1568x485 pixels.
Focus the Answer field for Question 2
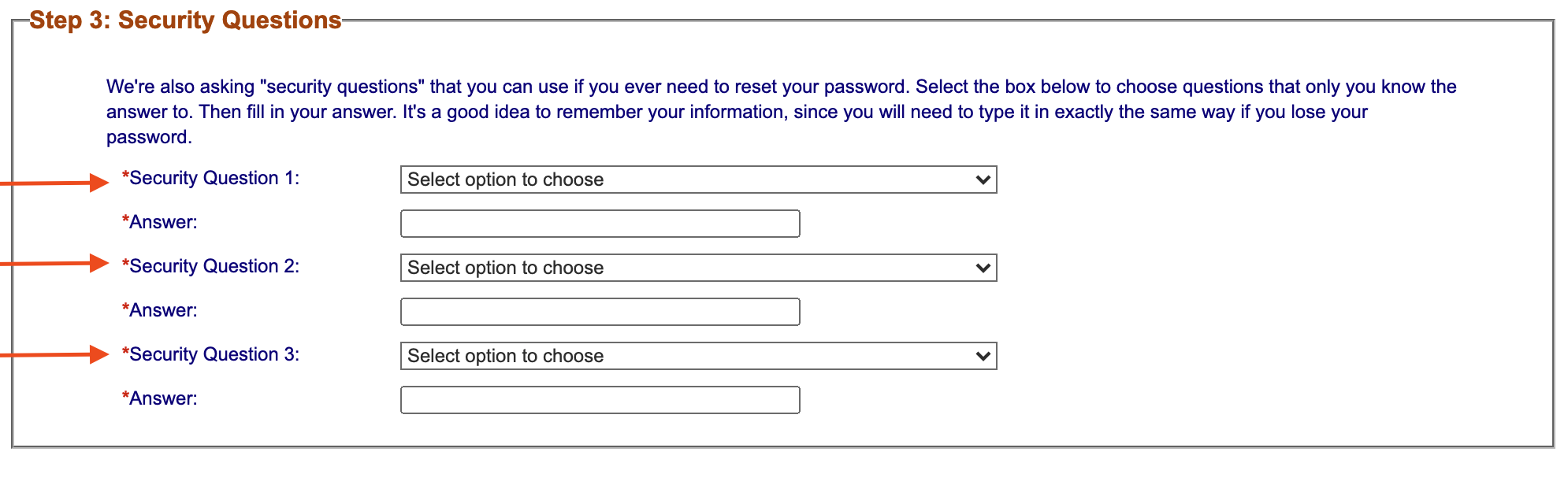point(600,312)
